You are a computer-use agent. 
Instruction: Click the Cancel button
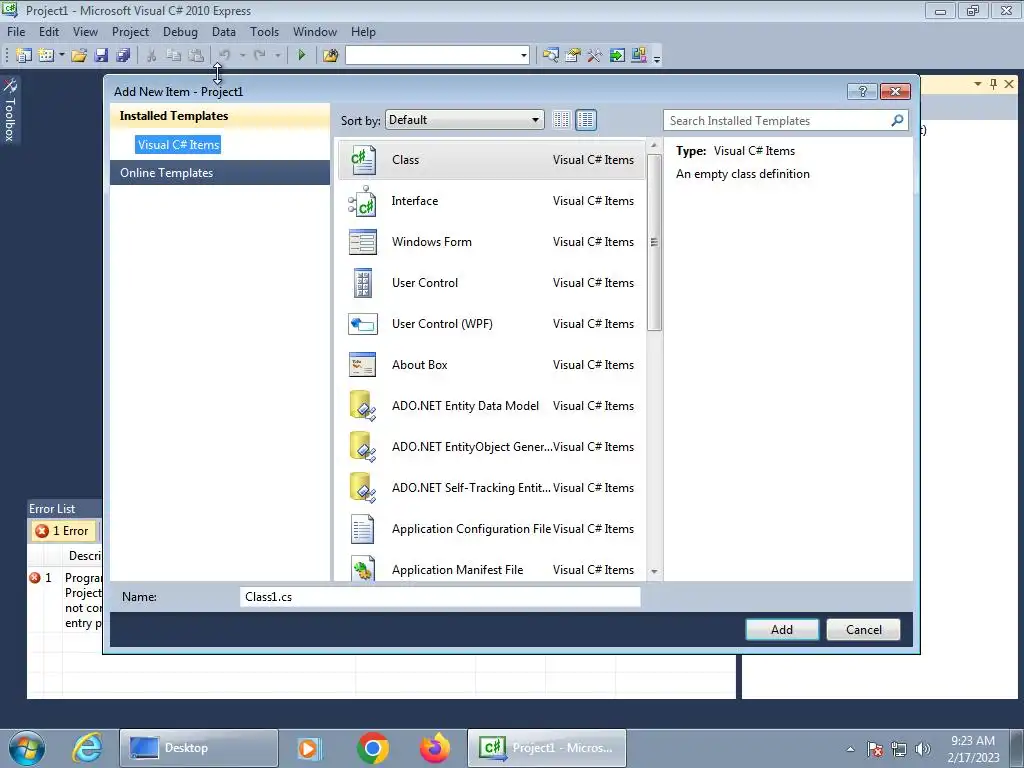[x=863, y=630]
